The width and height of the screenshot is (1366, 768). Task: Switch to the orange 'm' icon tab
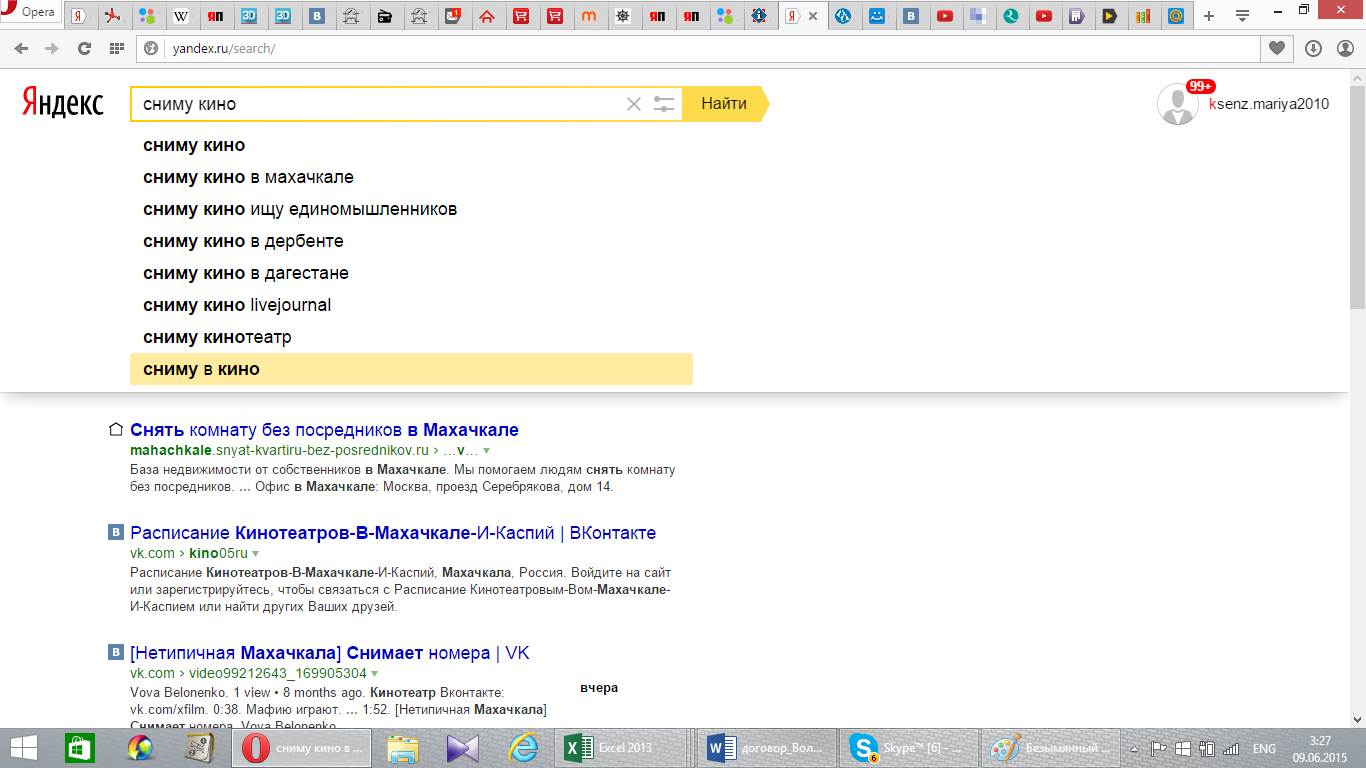589,16
